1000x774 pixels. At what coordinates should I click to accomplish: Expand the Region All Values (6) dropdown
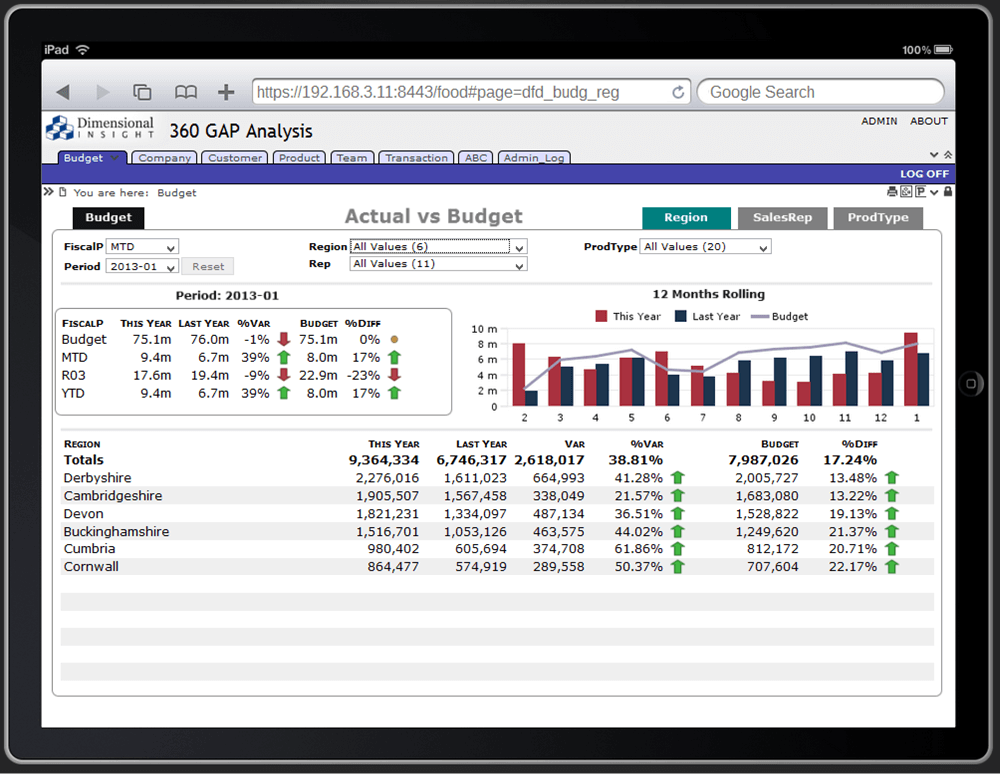[x=437, y=246]
